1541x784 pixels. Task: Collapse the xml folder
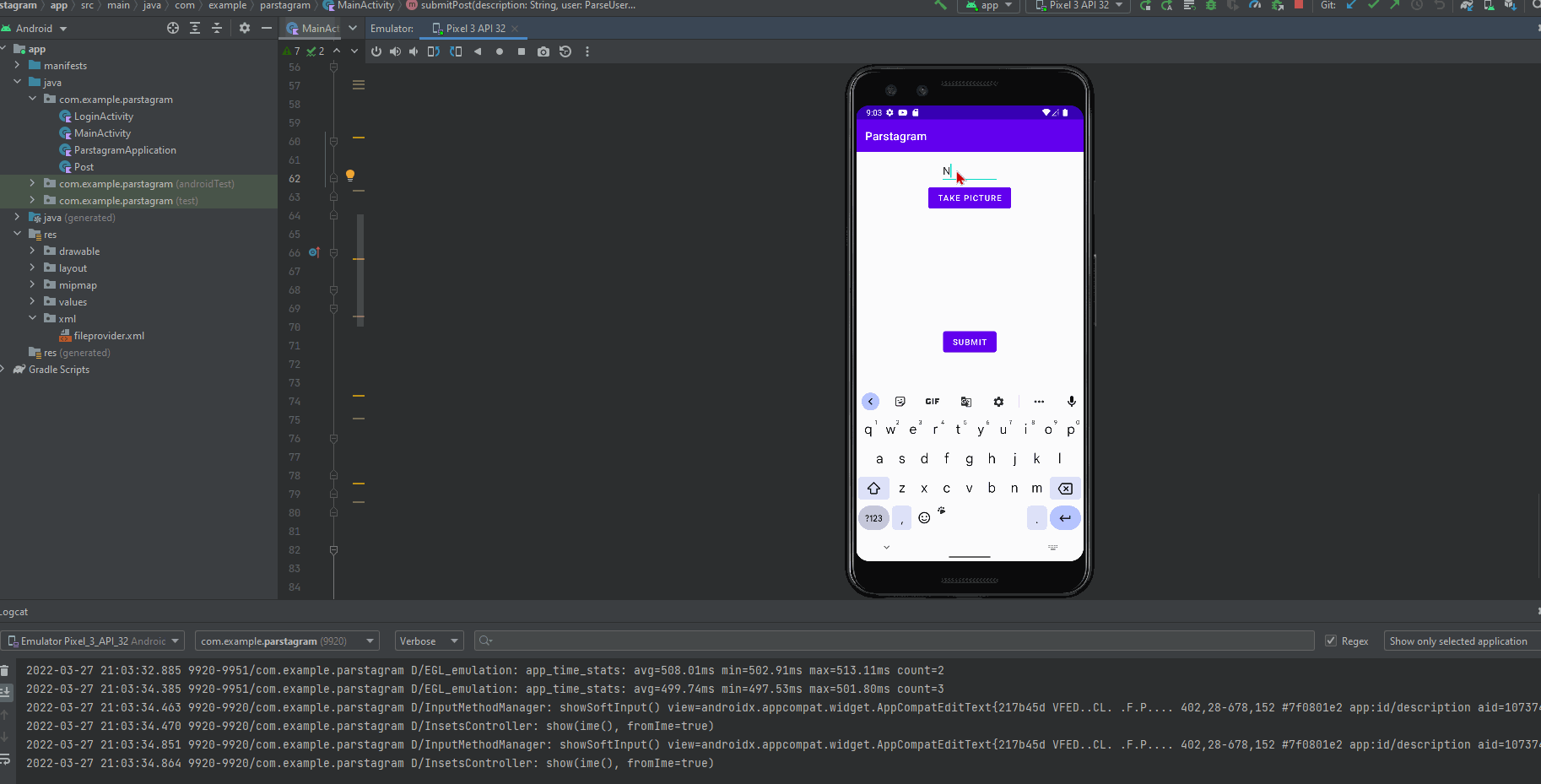[32, 318]
